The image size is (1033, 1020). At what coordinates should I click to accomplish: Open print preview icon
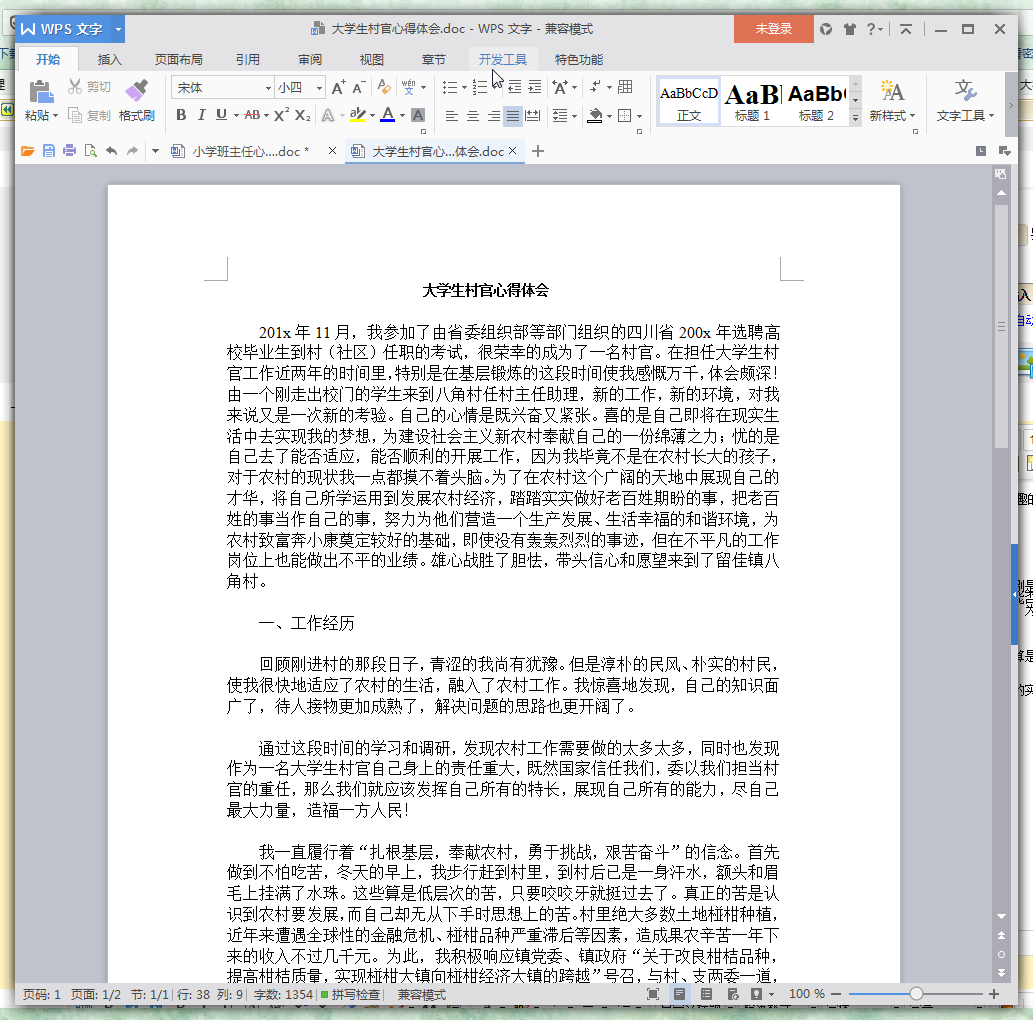[x=90, y=151]
